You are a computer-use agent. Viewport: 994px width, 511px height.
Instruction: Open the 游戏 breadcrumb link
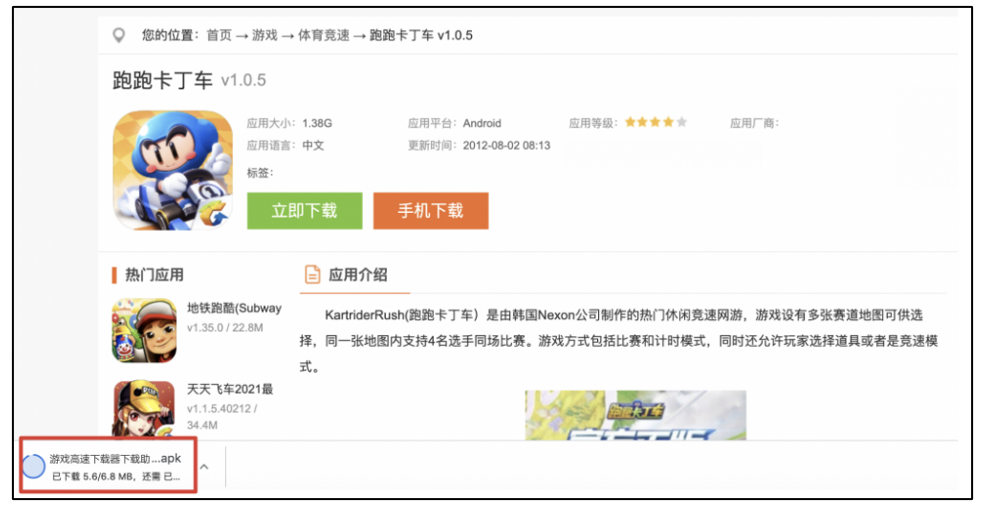click(265, 36)
